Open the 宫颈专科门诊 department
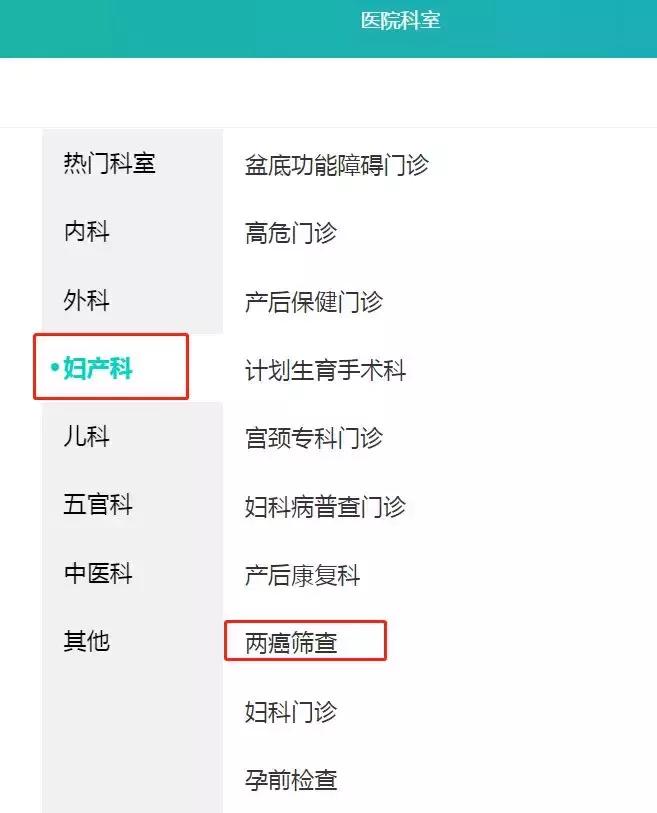Screen dimensions: 657x813 click(x=314, y=437)
